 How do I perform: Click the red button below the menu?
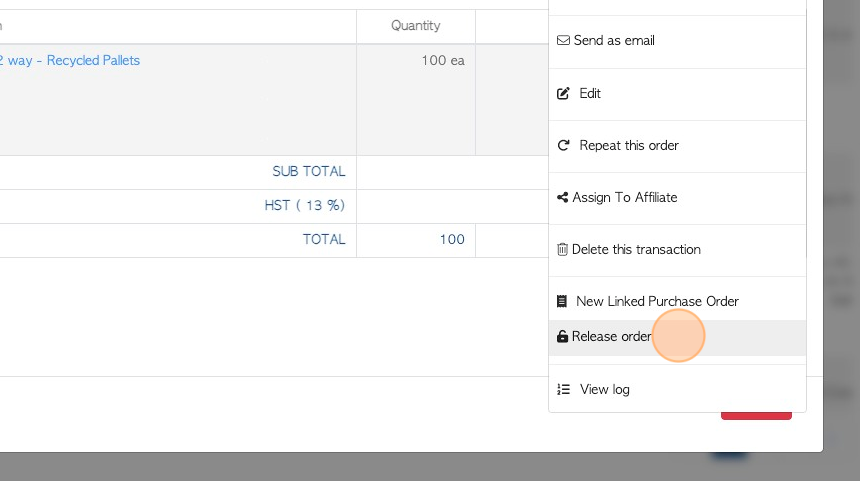[x=756, y=416]
